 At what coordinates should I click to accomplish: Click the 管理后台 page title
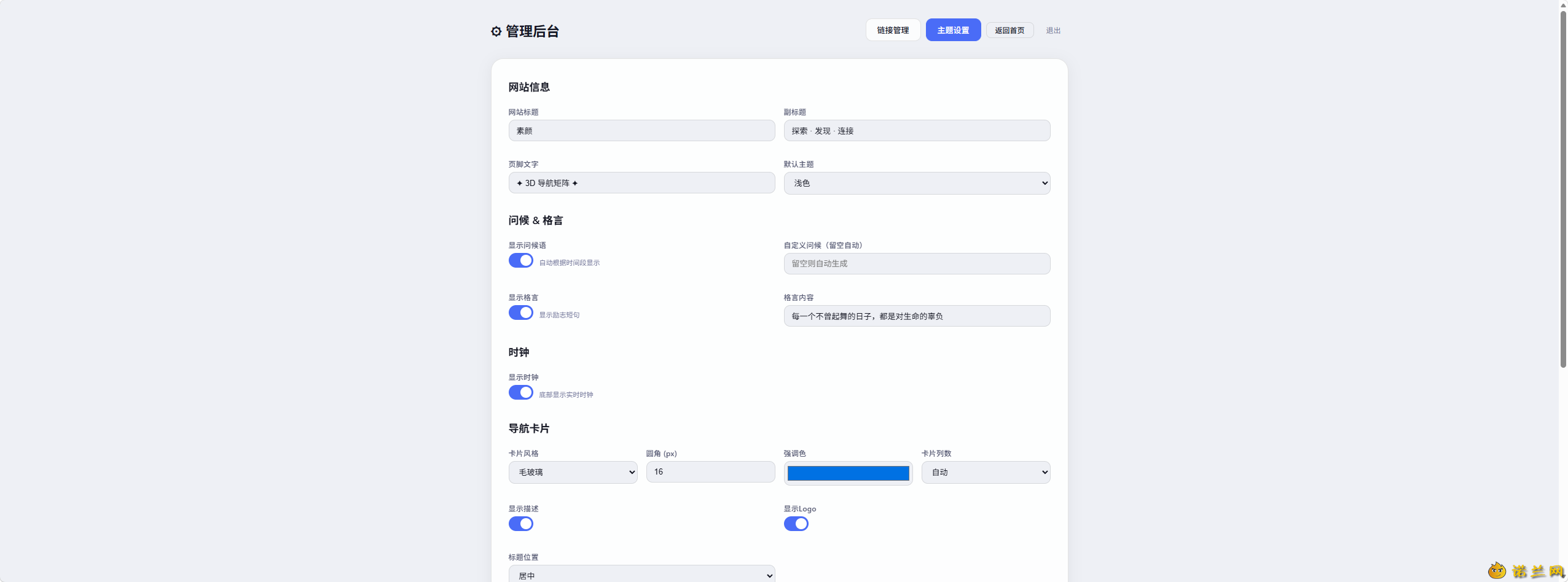click(x=532, y=31)
